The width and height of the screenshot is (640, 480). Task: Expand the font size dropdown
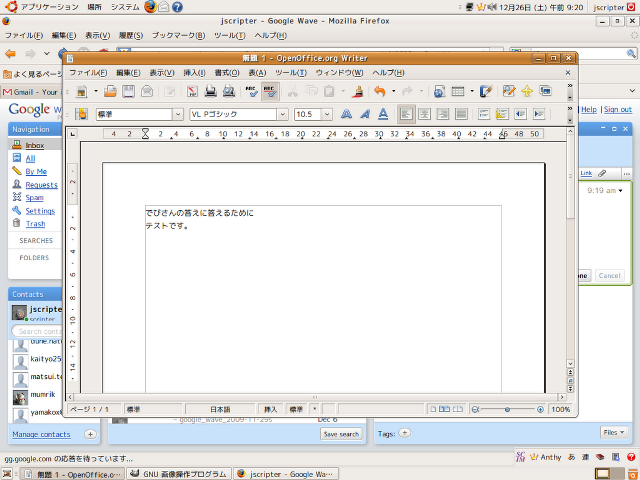tap(327, 114)
